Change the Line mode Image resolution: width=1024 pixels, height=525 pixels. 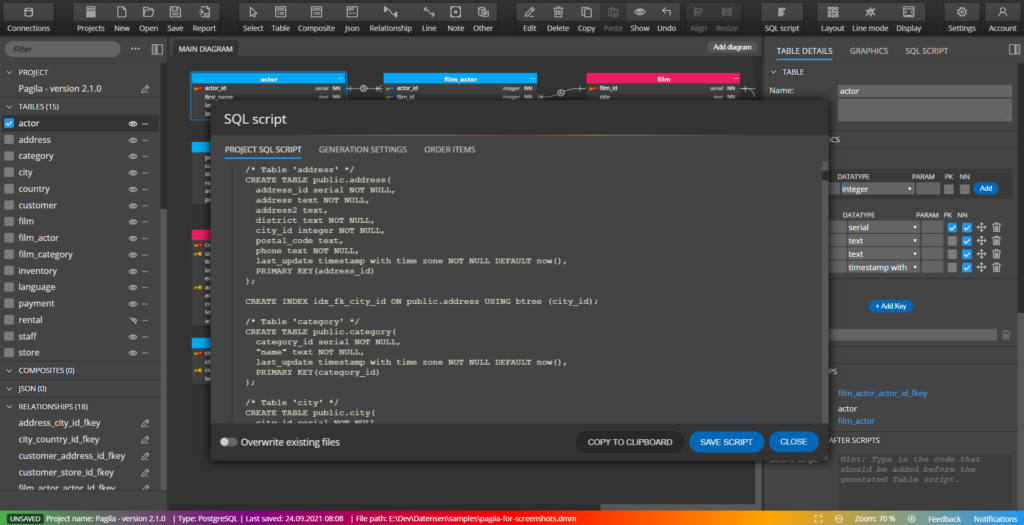pyautogui.click(x=870, y=18)
